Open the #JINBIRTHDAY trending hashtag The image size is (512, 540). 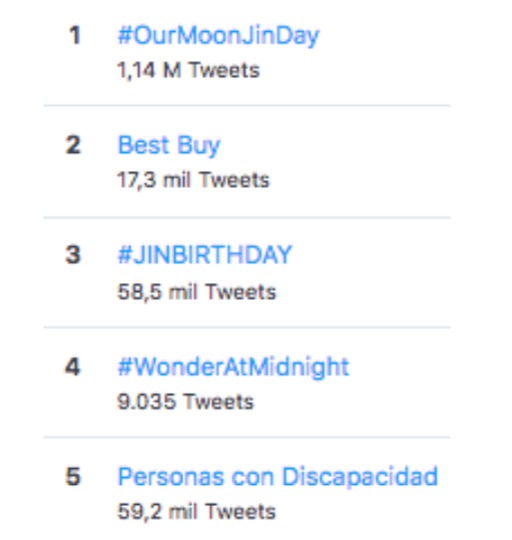(x=205, y=255)
